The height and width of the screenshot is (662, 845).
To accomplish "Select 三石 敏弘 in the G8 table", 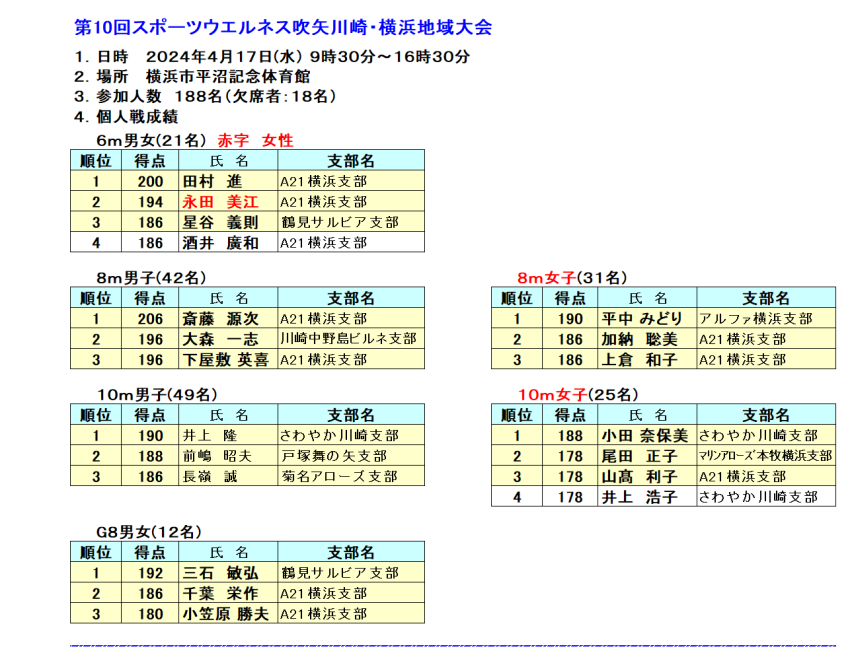I will point(222,572).
